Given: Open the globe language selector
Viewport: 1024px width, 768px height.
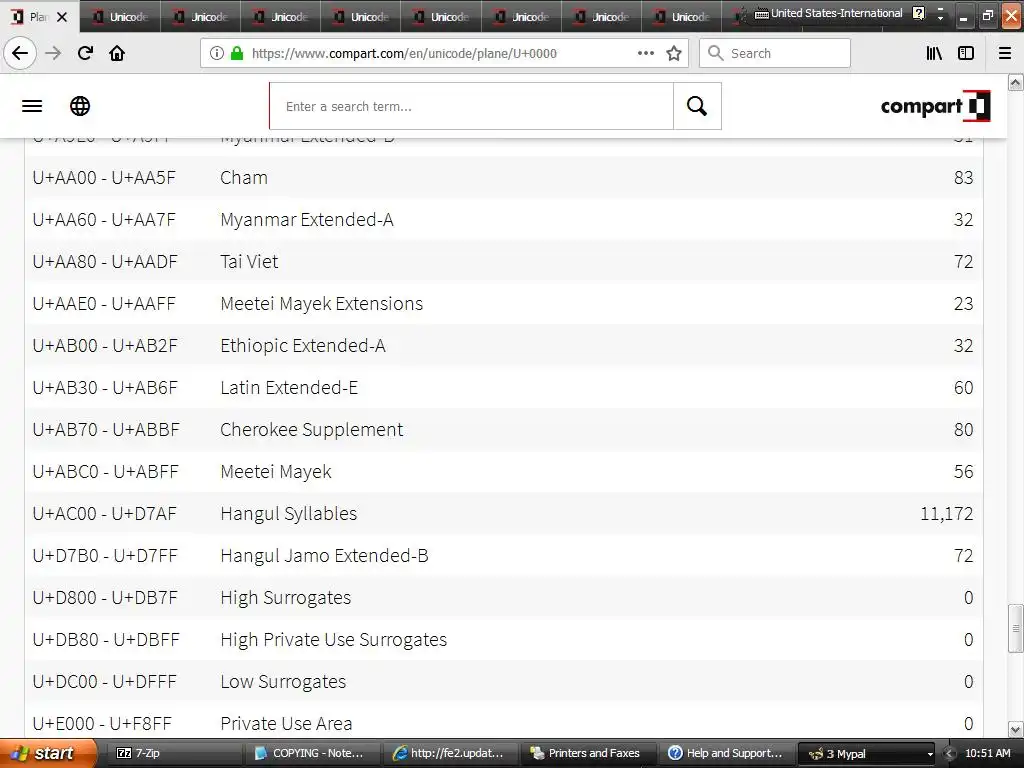Looking at the screenshot, I should point(80,106).
